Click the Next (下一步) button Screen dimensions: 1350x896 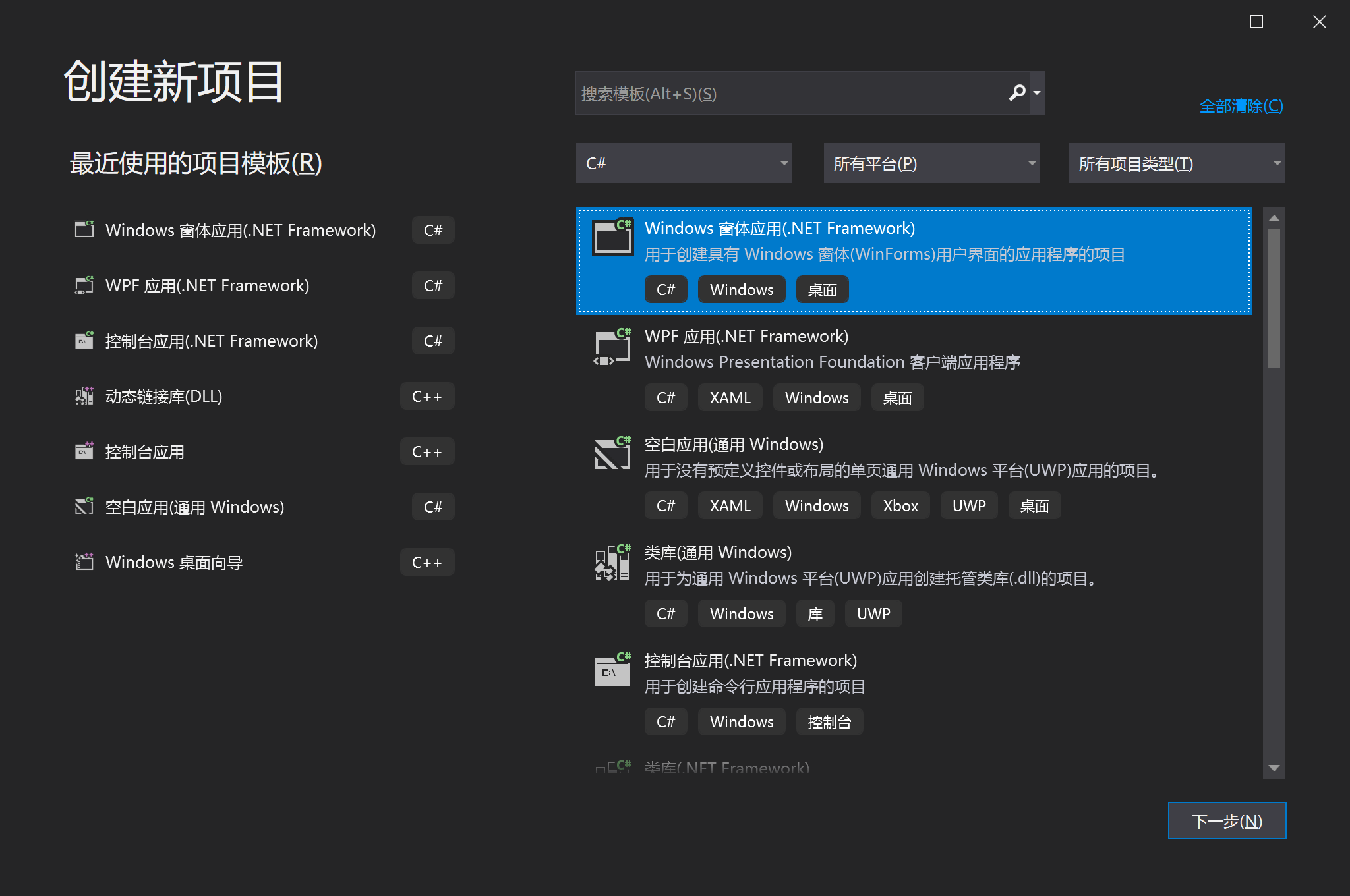(1227, 820)
